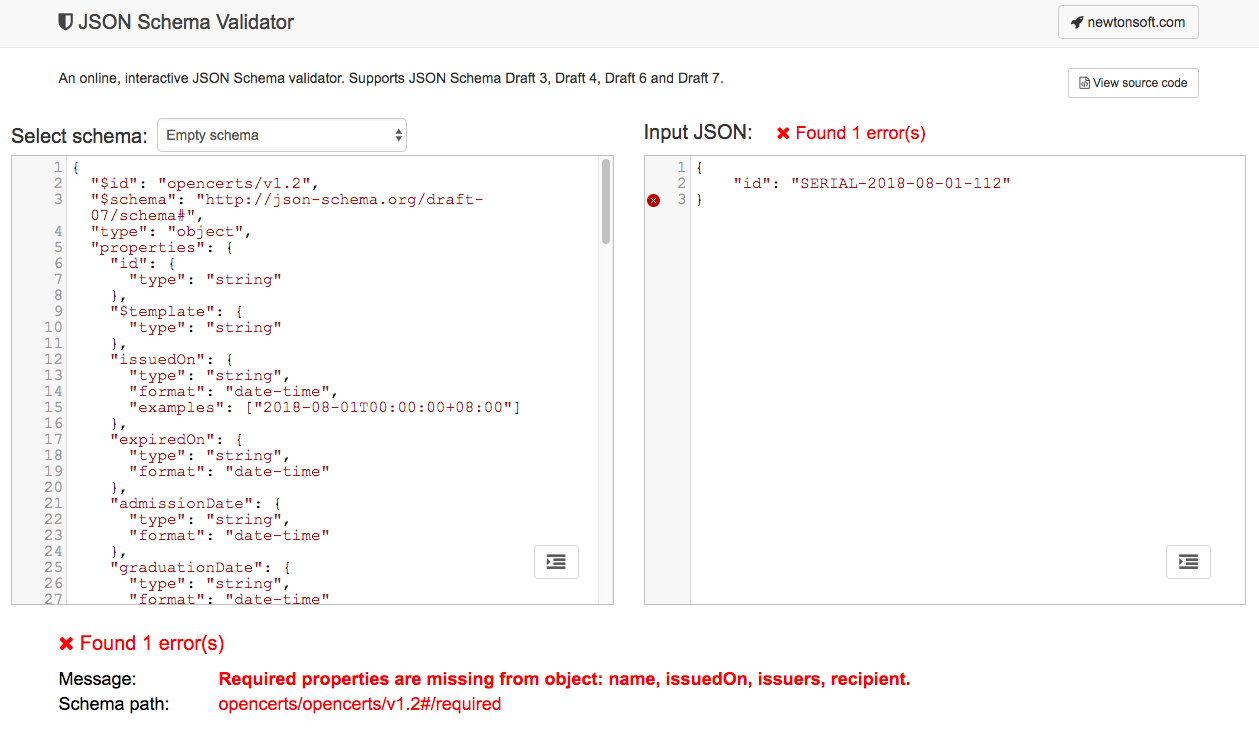Click the schema editor's vertical scrollbar

pos(606,202)
